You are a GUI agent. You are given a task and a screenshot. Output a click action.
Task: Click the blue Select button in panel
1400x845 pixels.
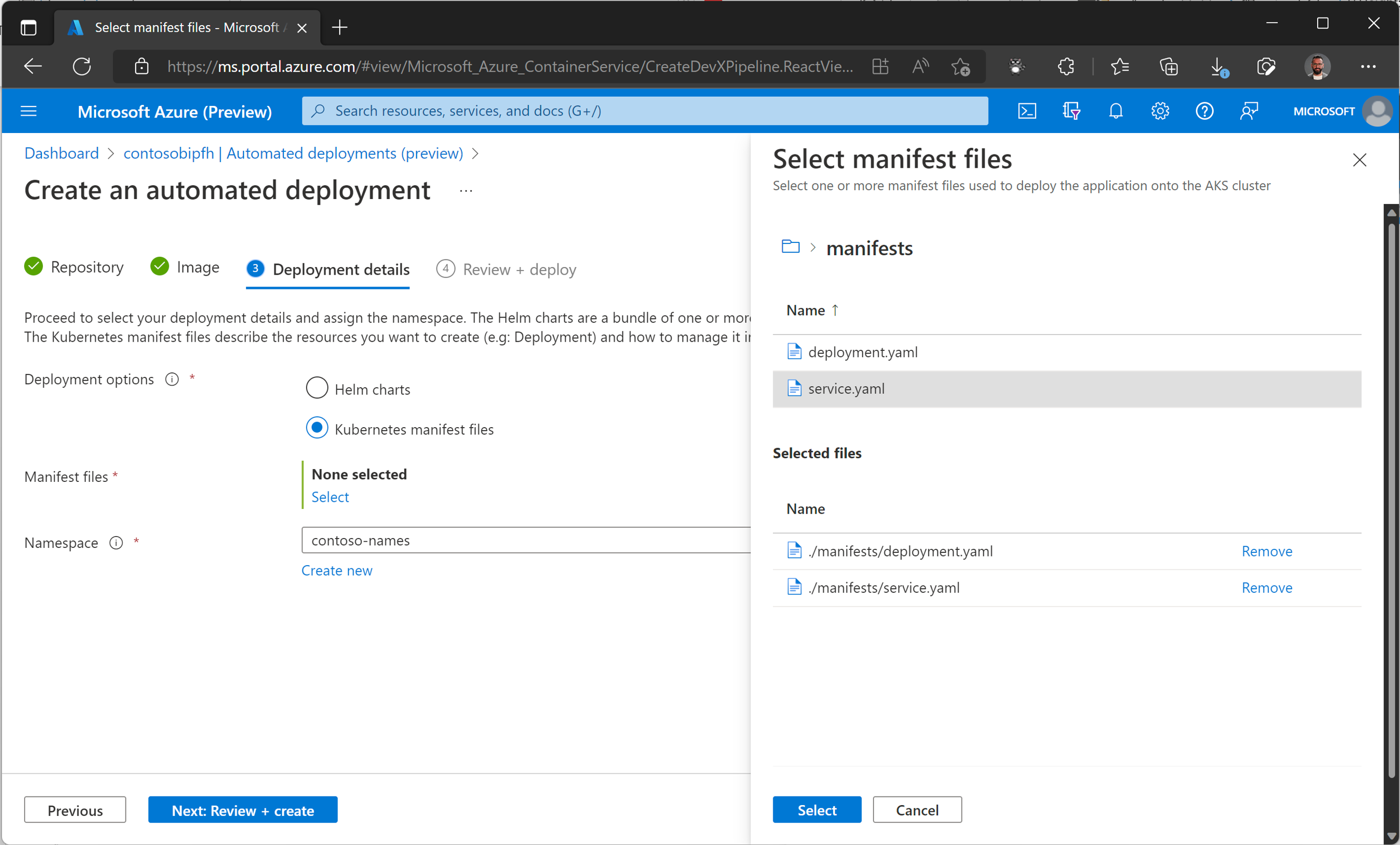(x=817, y=809)
